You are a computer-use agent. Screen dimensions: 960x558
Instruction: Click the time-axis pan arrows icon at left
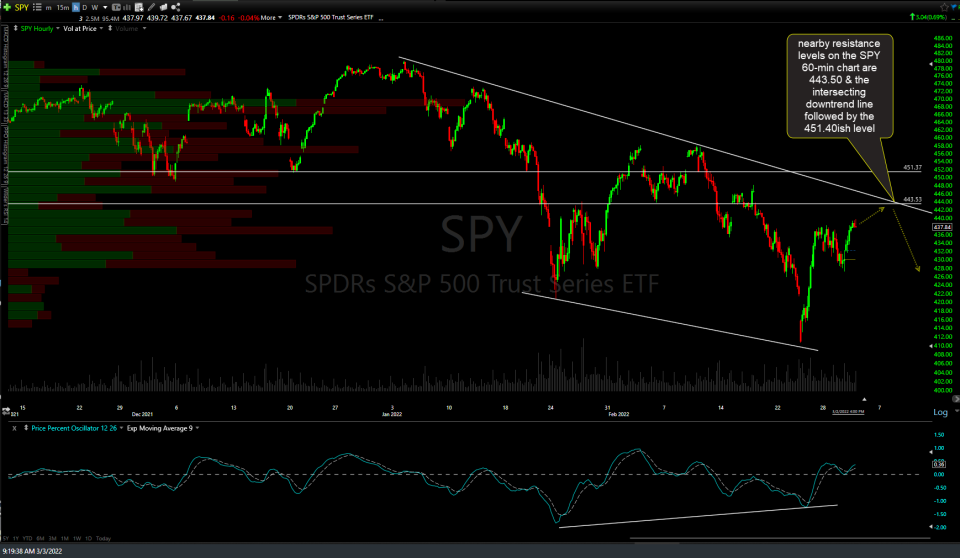tap(6, 410)
